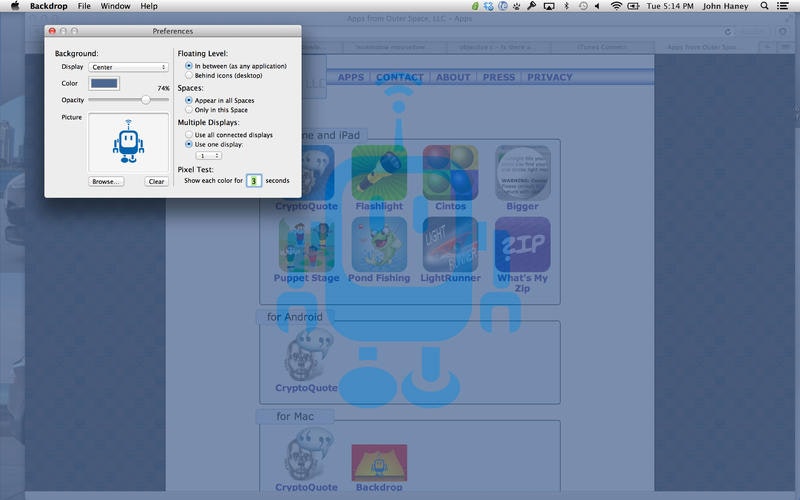Open the APPS tab on the webpage
The width and height of the screenshot is (800, 500).
coord(351,77)
